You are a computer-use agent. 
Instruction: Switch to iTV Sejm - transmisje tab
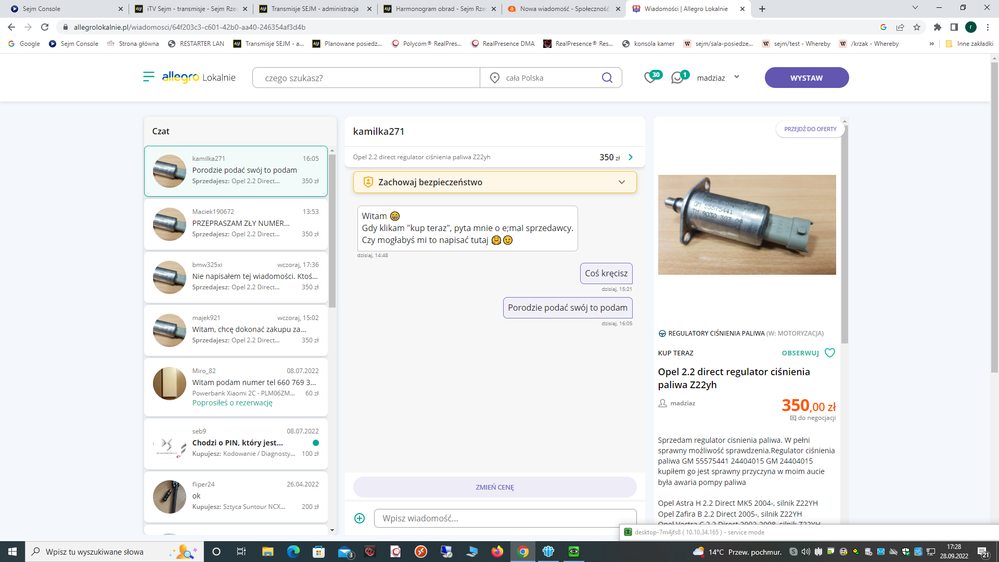pyautogui.click(x=190, y=9)
